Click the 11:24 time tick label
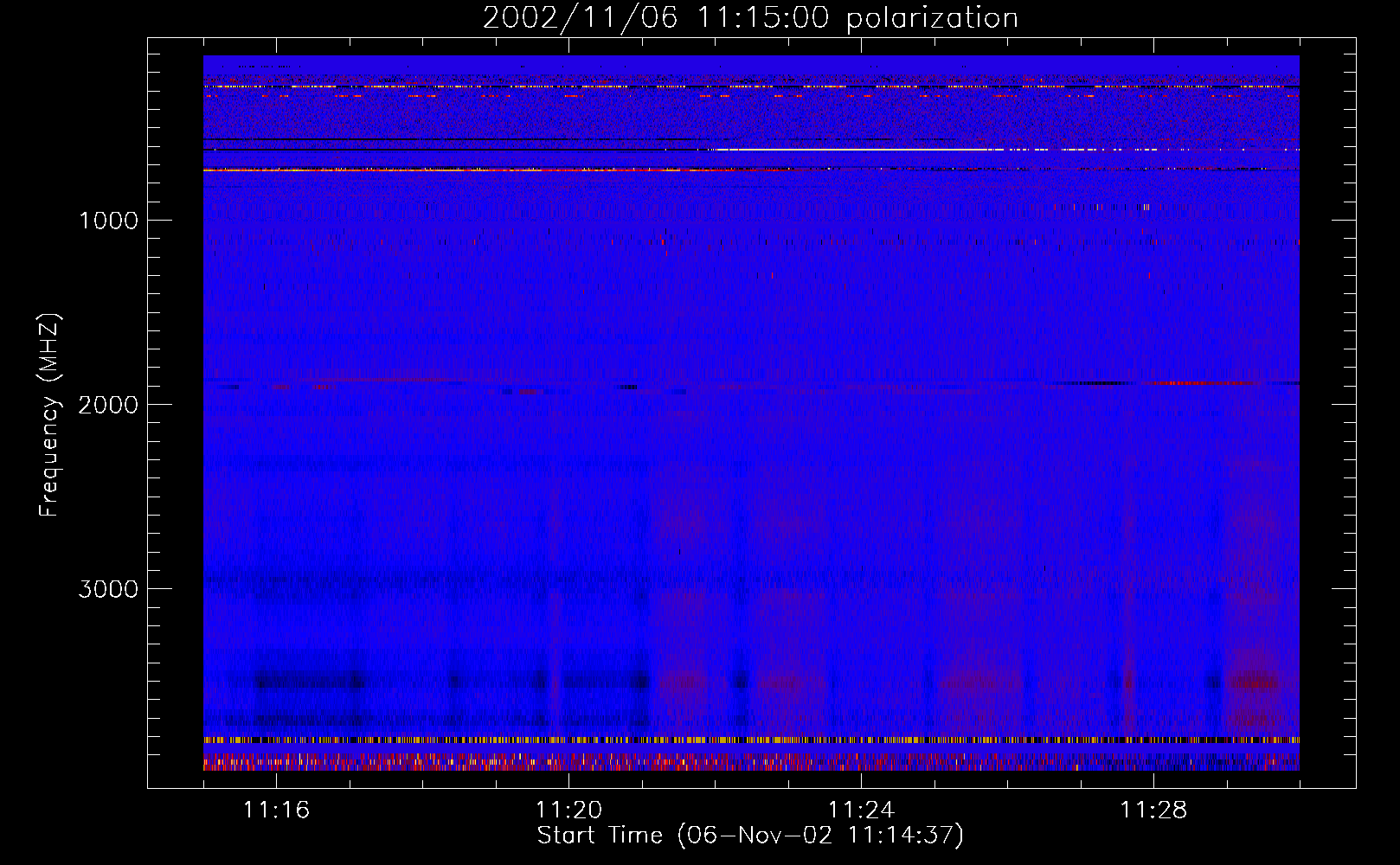Viewport: 1400px width, 865px height. (x=861, y=811)
